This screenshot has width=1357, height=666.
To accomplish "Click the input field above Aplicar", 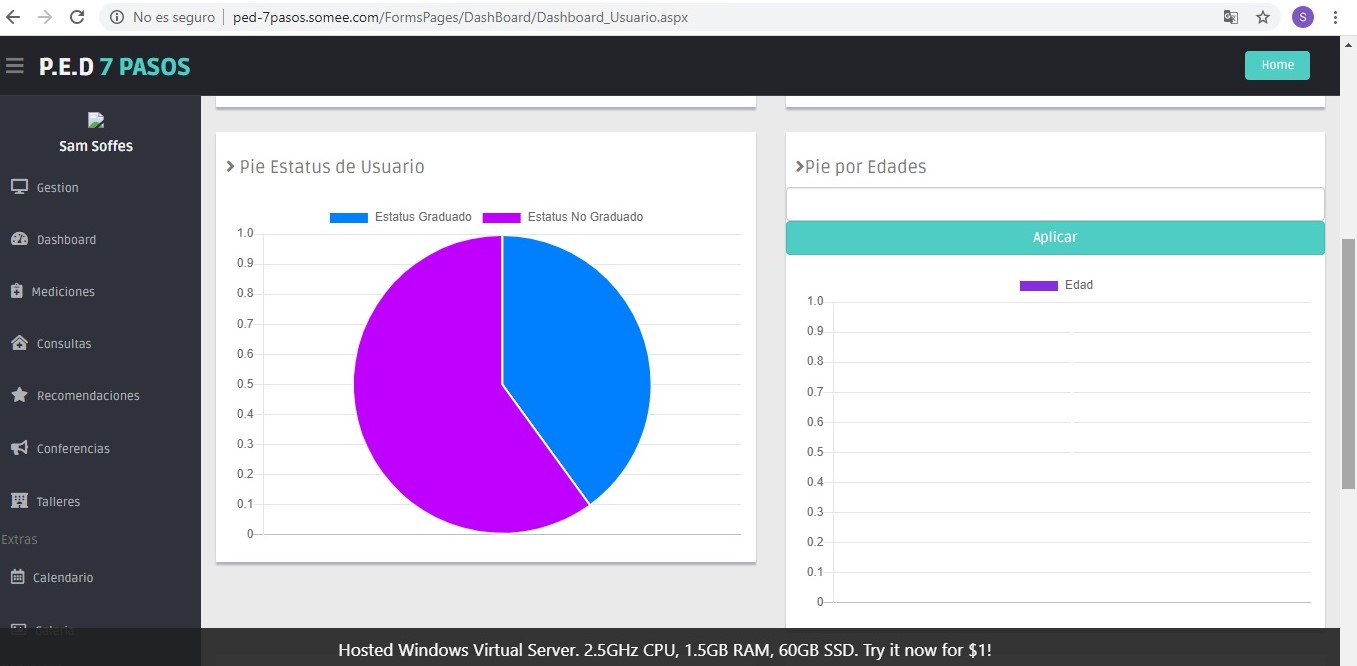I will pyautogui.click(x=1055, y=204).
